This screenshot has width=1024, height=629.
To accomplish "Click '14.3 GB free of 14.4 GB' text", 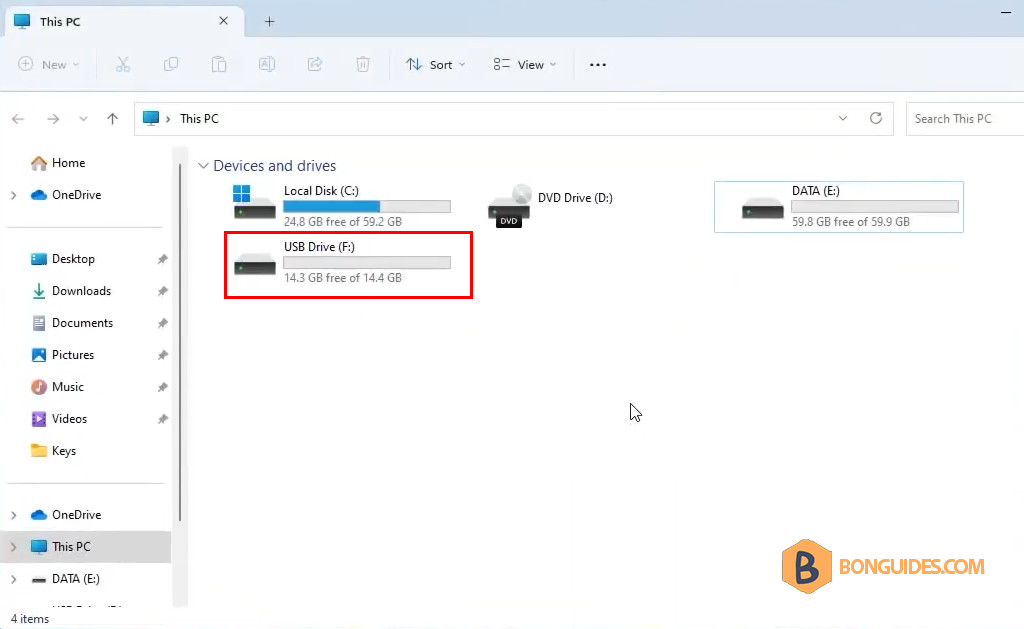I will tap(343, 278).
